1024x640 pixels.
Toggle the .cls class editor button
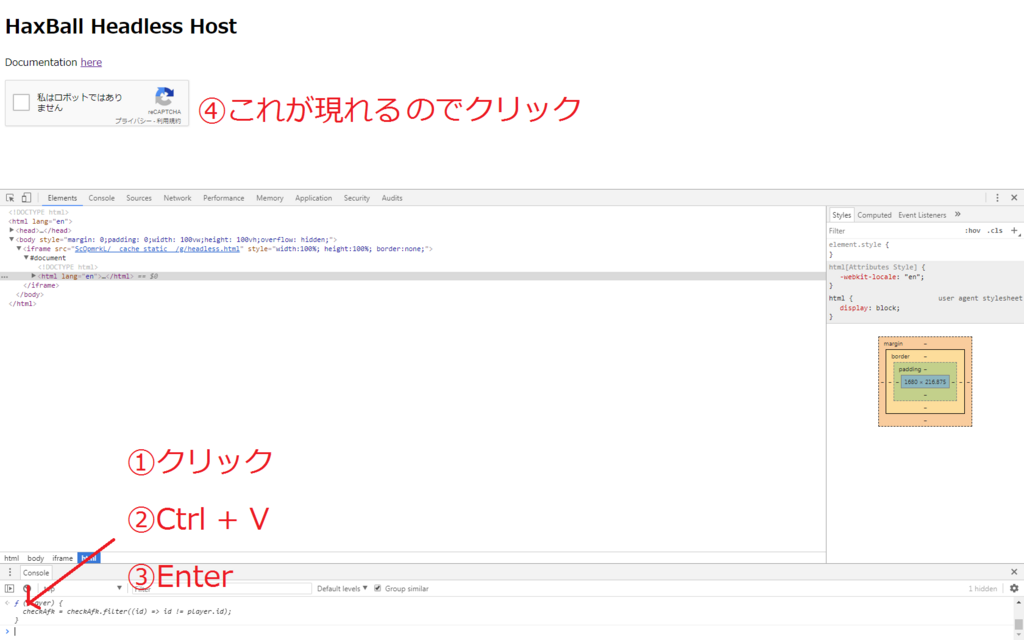pyautogui.click(x=995, y=231)
